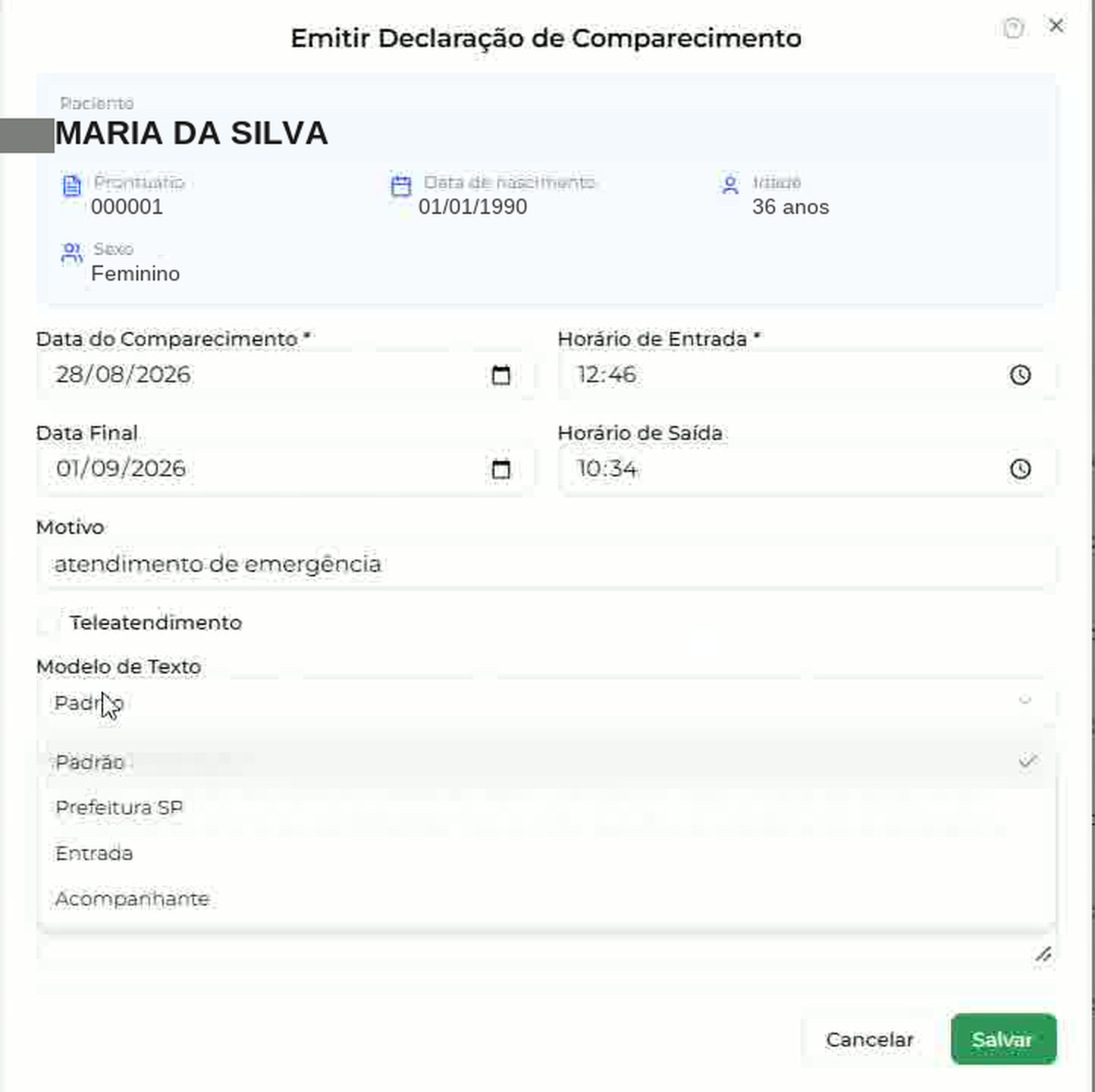
Task: Click the Cancelar button
Action: point(870,1040)
